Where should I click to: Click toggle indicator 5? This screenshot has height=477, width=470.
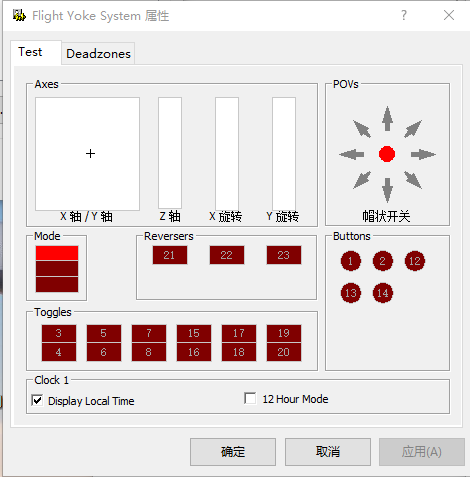104,333
